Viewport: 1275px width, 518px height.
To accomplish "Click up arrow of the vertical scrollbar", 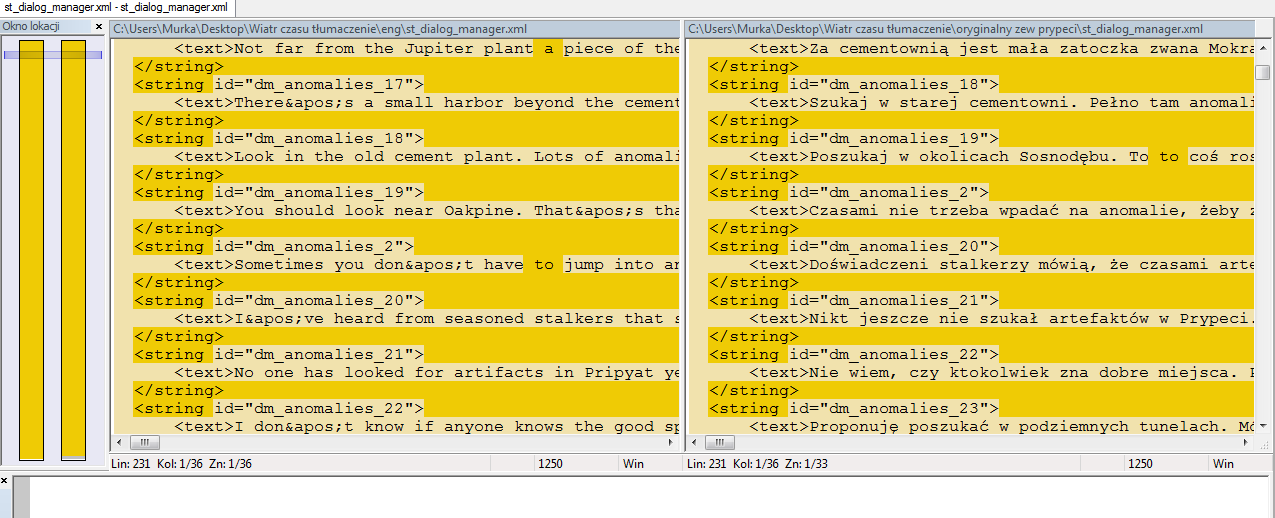I will [1264, 48].
